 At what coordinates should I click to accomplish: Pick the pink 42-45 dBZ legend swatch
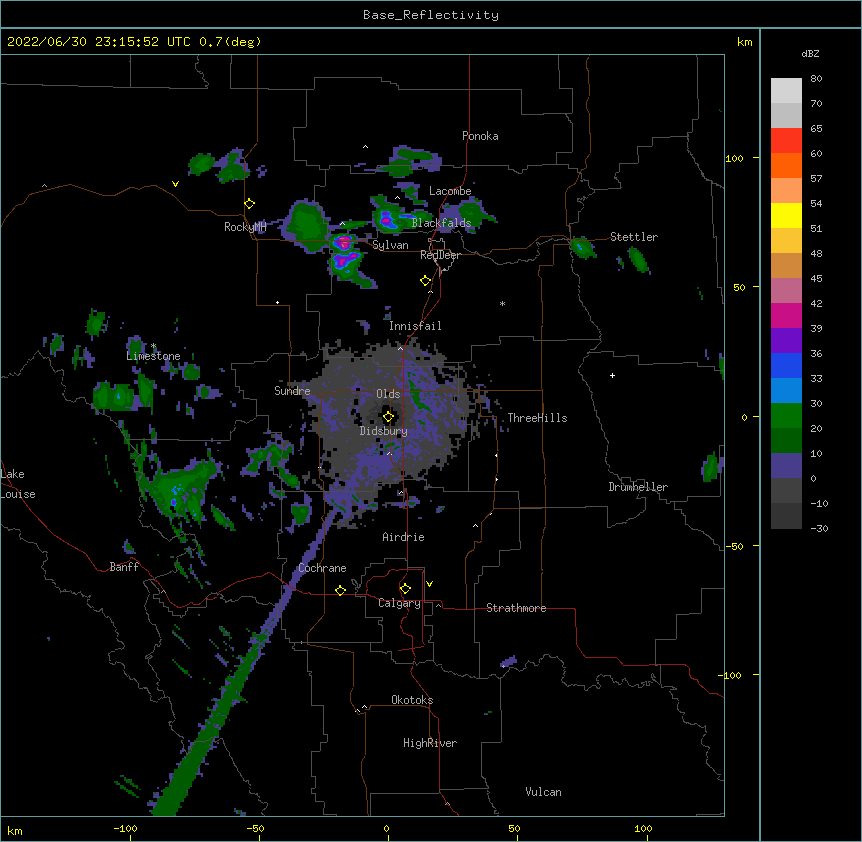click(786, 291)
